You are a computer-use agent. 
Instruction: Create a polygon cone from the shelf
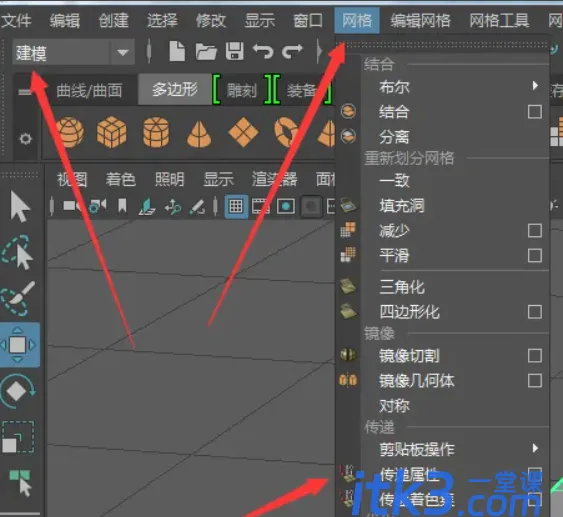pos(199,134)
